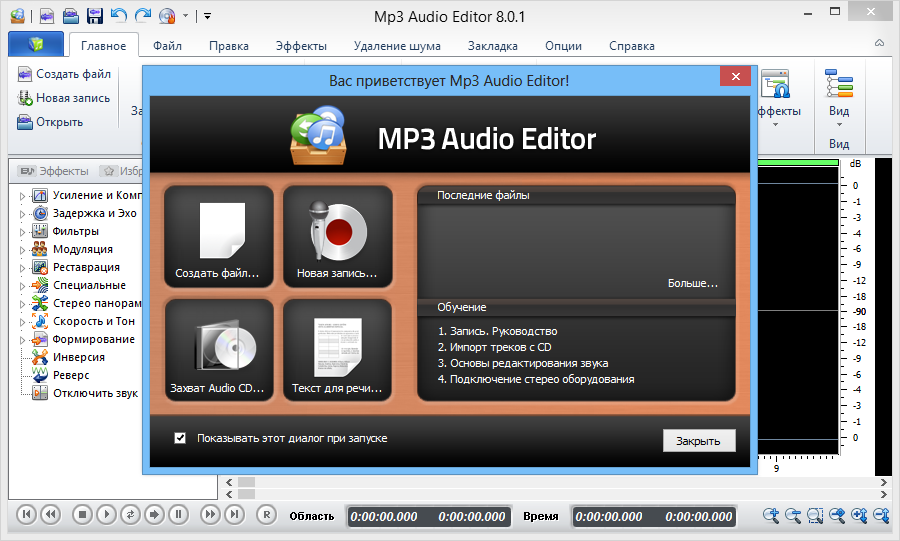Click the new file icon in quick access toolbar

[46, 16]
